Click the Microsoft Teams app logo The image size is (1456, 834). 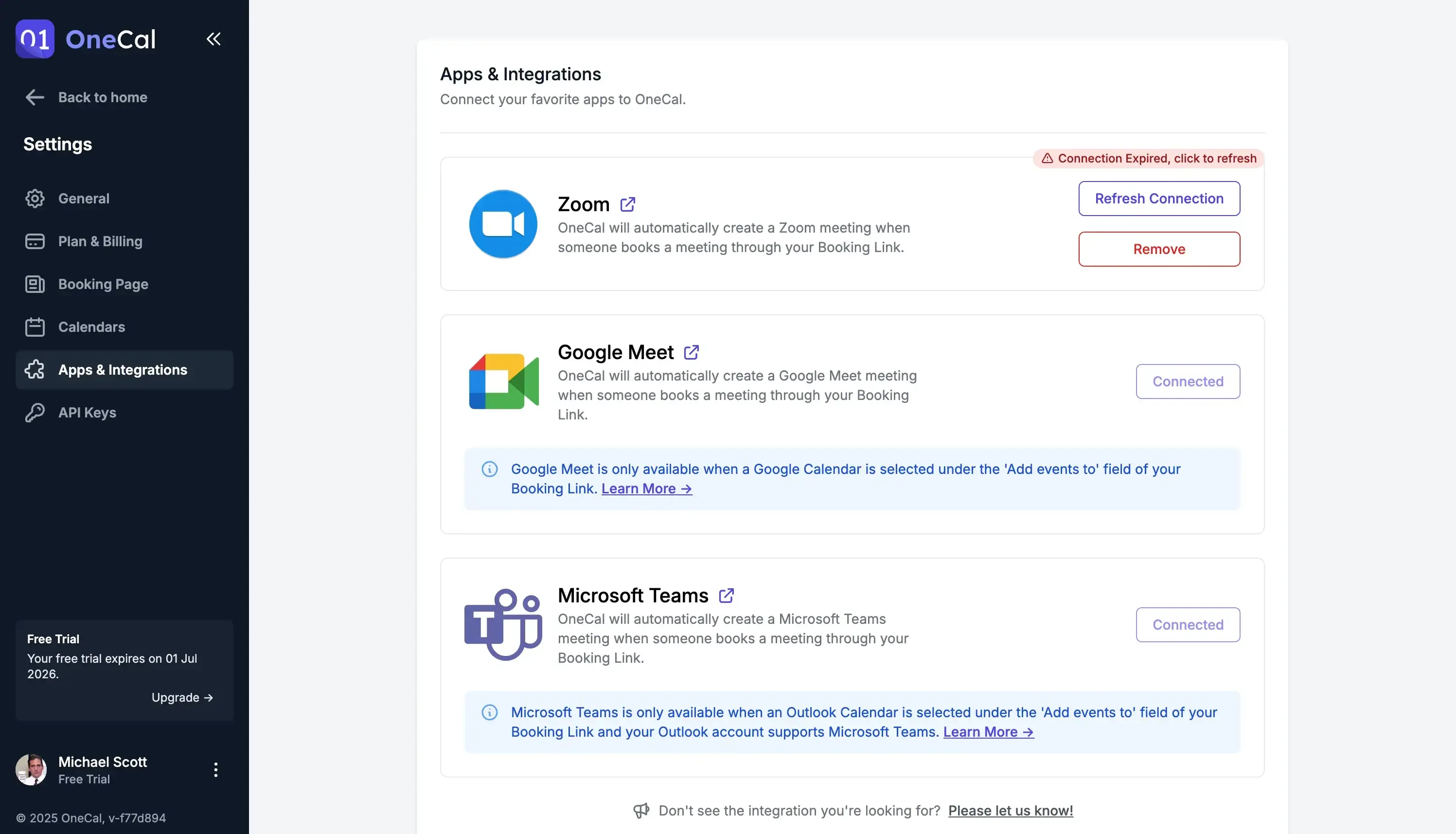[503, 624]
